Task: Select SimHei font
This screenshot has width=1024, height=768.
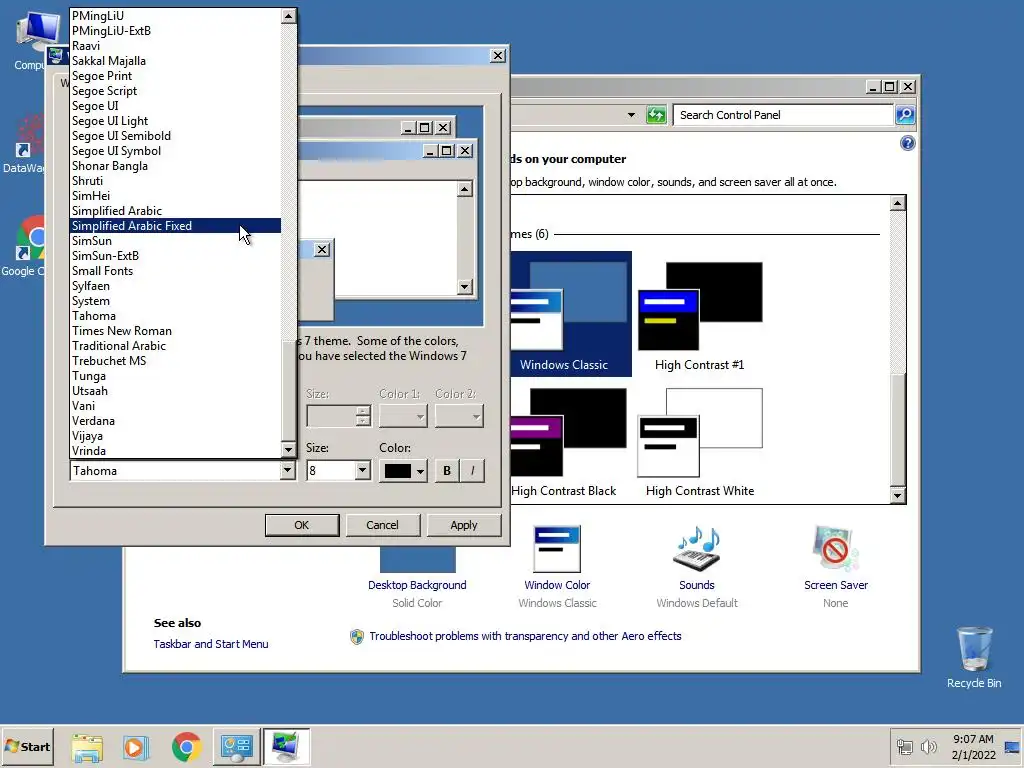Action: pyautogui.click(x=175, y=196)
